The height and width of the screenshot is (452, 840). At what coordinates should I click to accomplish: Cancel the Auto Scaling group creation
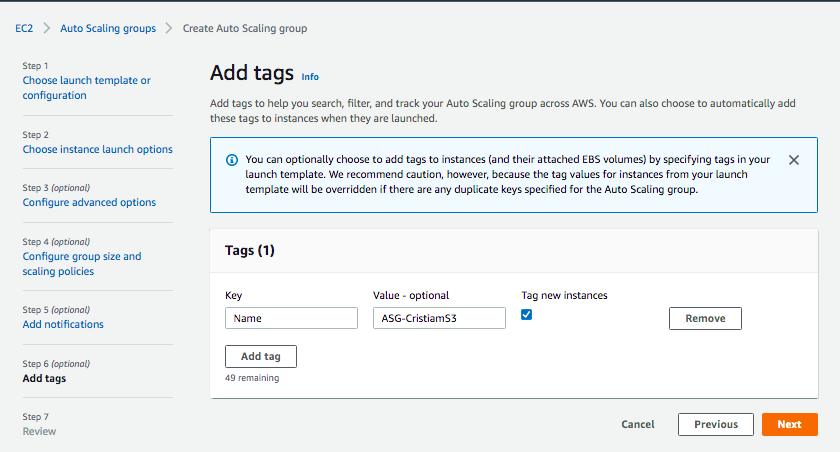point(637,424)
